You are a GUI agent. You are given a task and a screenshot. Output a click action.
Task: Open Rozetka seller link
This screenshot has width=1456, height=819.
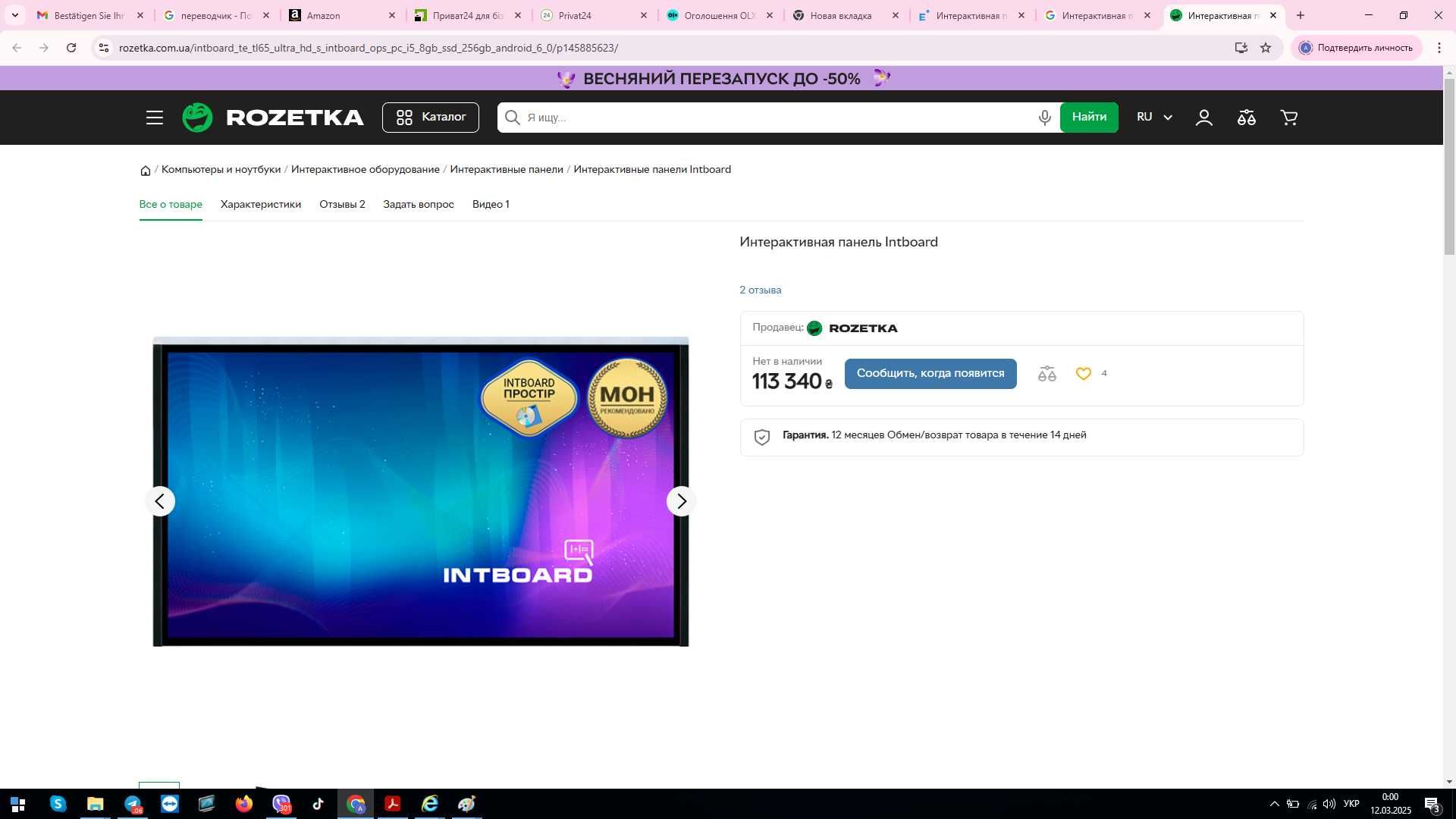coord(852,328)
